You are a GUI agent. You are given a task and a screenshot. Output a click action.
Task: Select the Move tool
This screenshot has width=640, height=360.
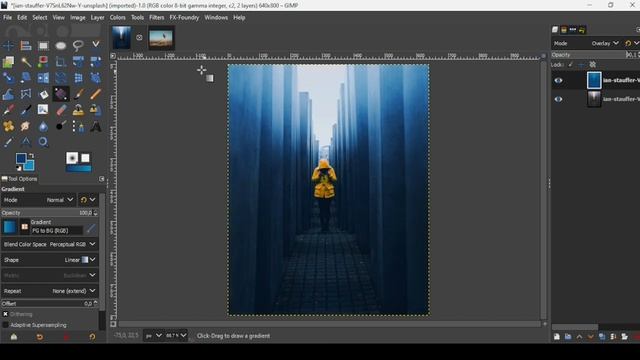point(8,45)
